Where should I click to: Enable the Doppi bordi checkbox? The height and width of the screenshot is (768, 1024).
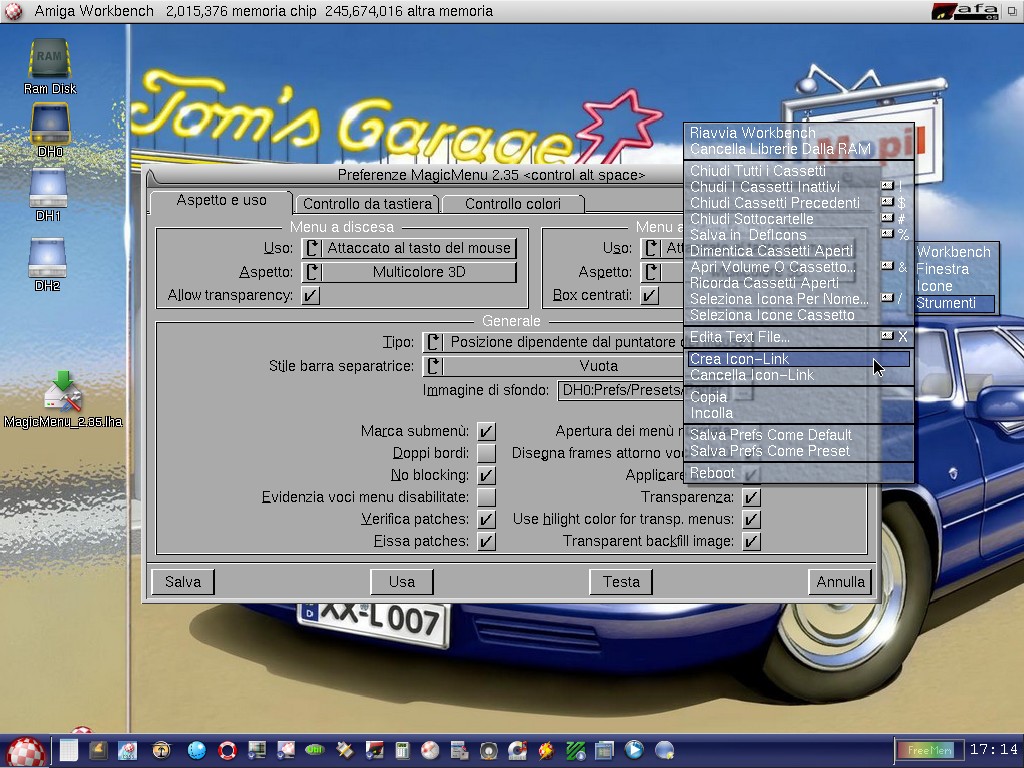pos(486,454)
